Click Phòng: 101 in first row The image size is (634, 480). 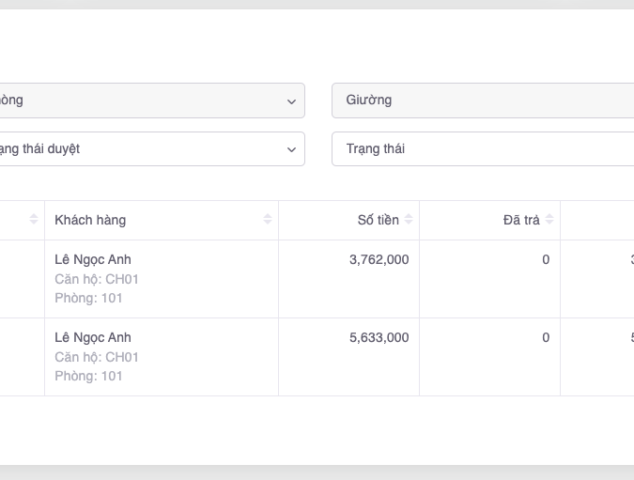click(85, 296)
